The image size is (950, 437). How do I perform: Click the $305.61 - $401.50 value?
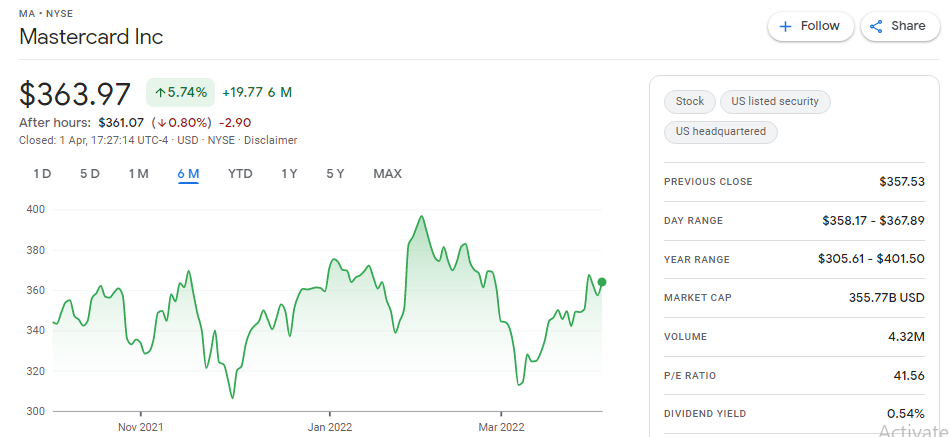871,259
